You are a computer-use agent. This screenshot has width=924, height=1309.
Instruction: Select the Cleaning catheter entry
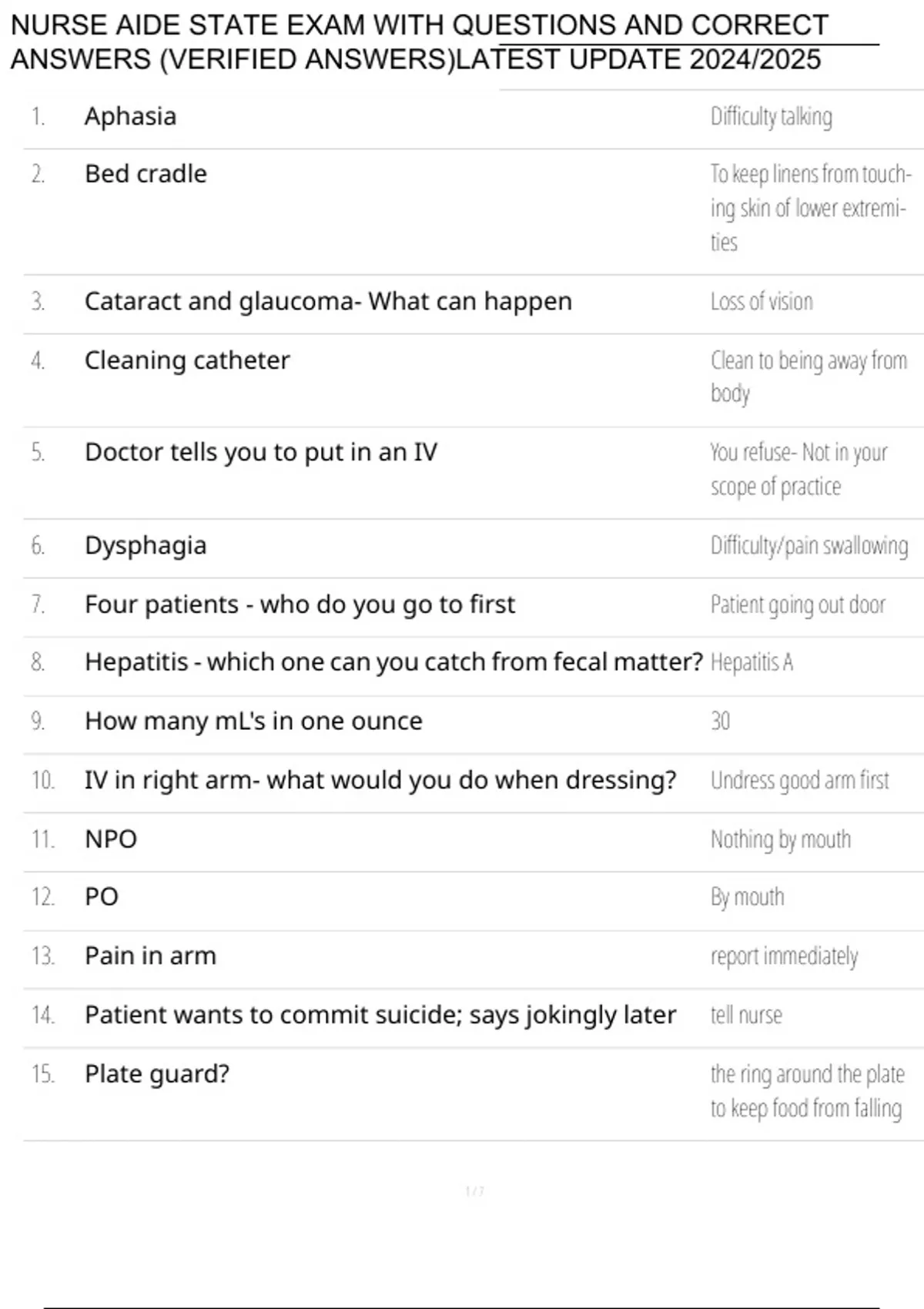187,360
